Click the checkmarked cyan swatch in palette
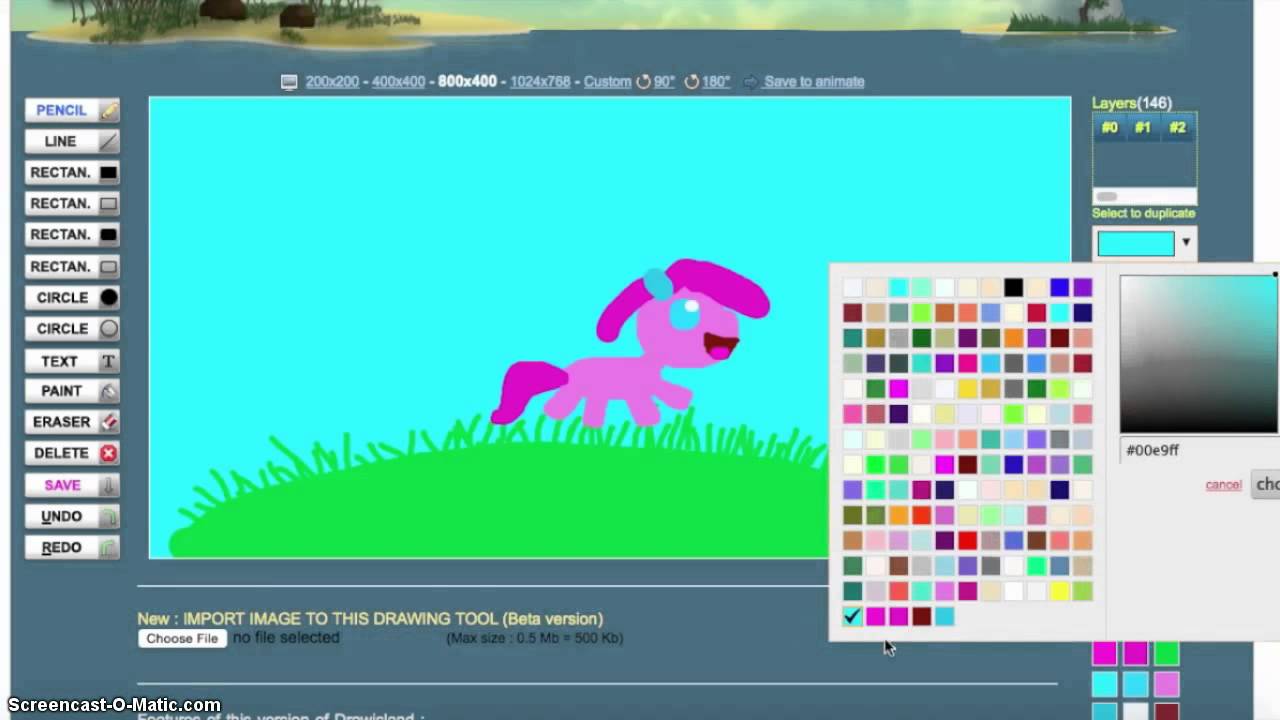This screenshot has width=1280, height=720. (852, 617)
